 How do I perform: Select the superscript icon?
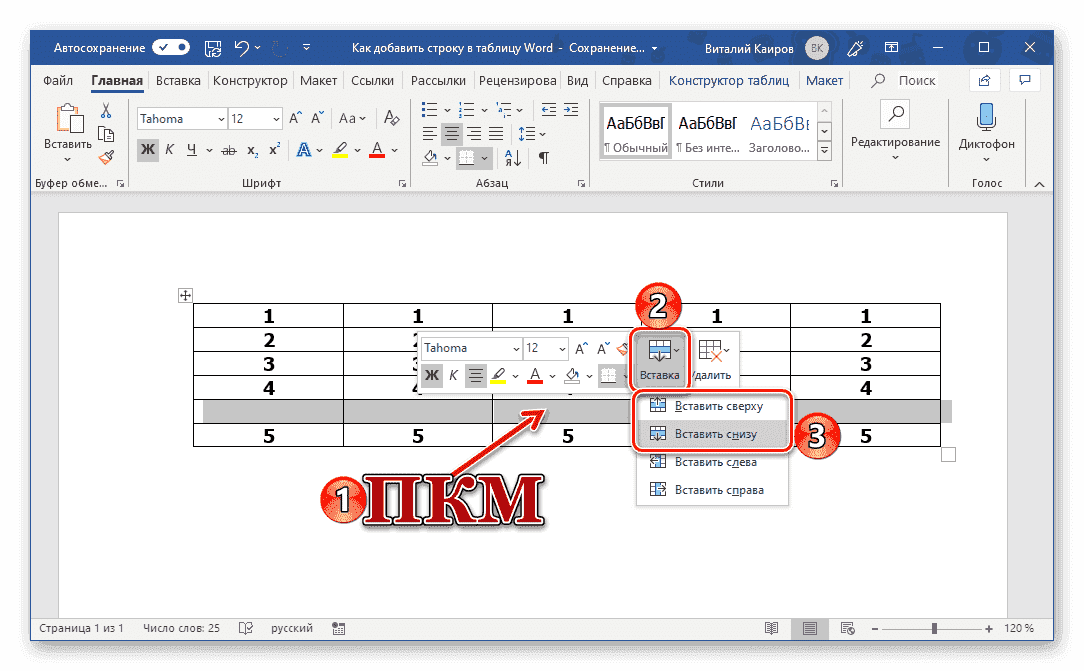pos(274,149)
